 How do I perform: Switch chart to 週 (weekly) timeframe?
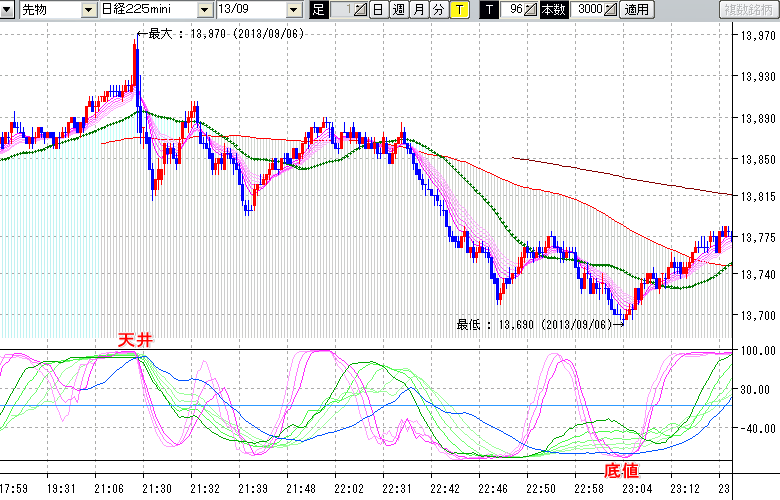click(x=398, y=10)
